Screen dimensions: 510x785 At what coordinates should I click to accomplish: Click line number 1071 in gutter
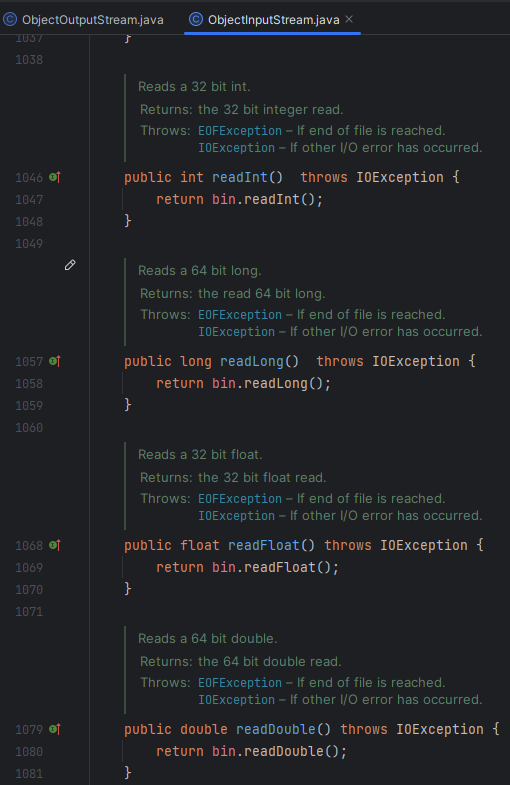(x=29, y=612)
